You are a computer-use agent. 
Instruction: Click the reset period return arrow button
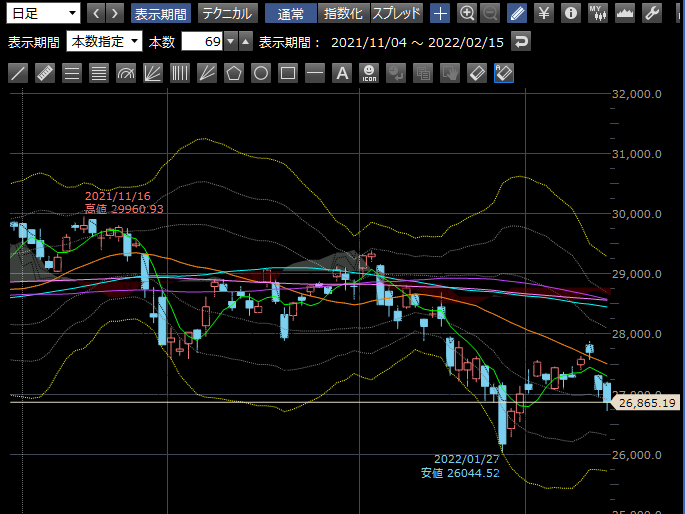[x=520, y=42]
